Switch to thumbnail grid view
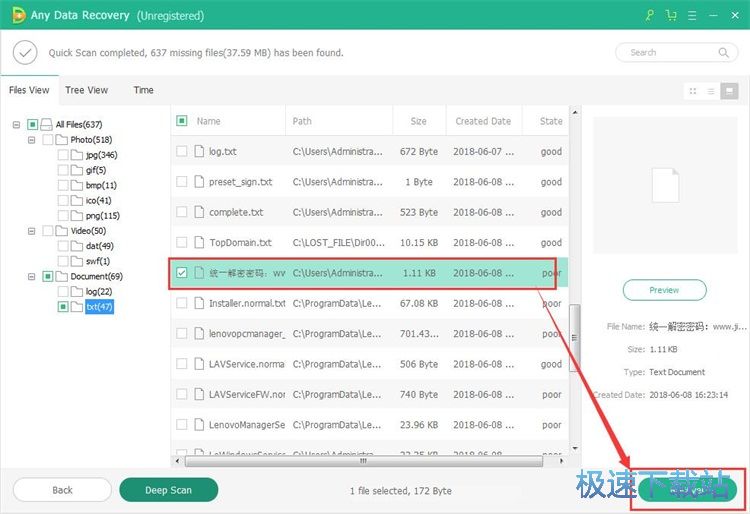Screen dimensions: 750x514 (693, 91)
